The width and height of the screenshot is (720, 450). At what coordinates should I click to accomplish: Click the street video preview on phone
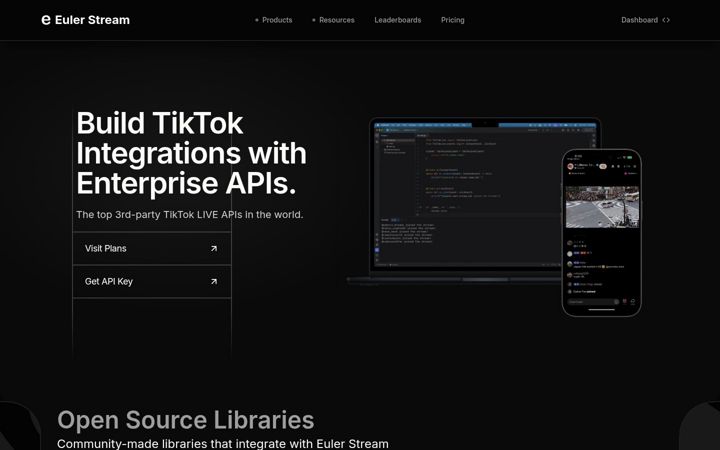click(x=602, y=207)
